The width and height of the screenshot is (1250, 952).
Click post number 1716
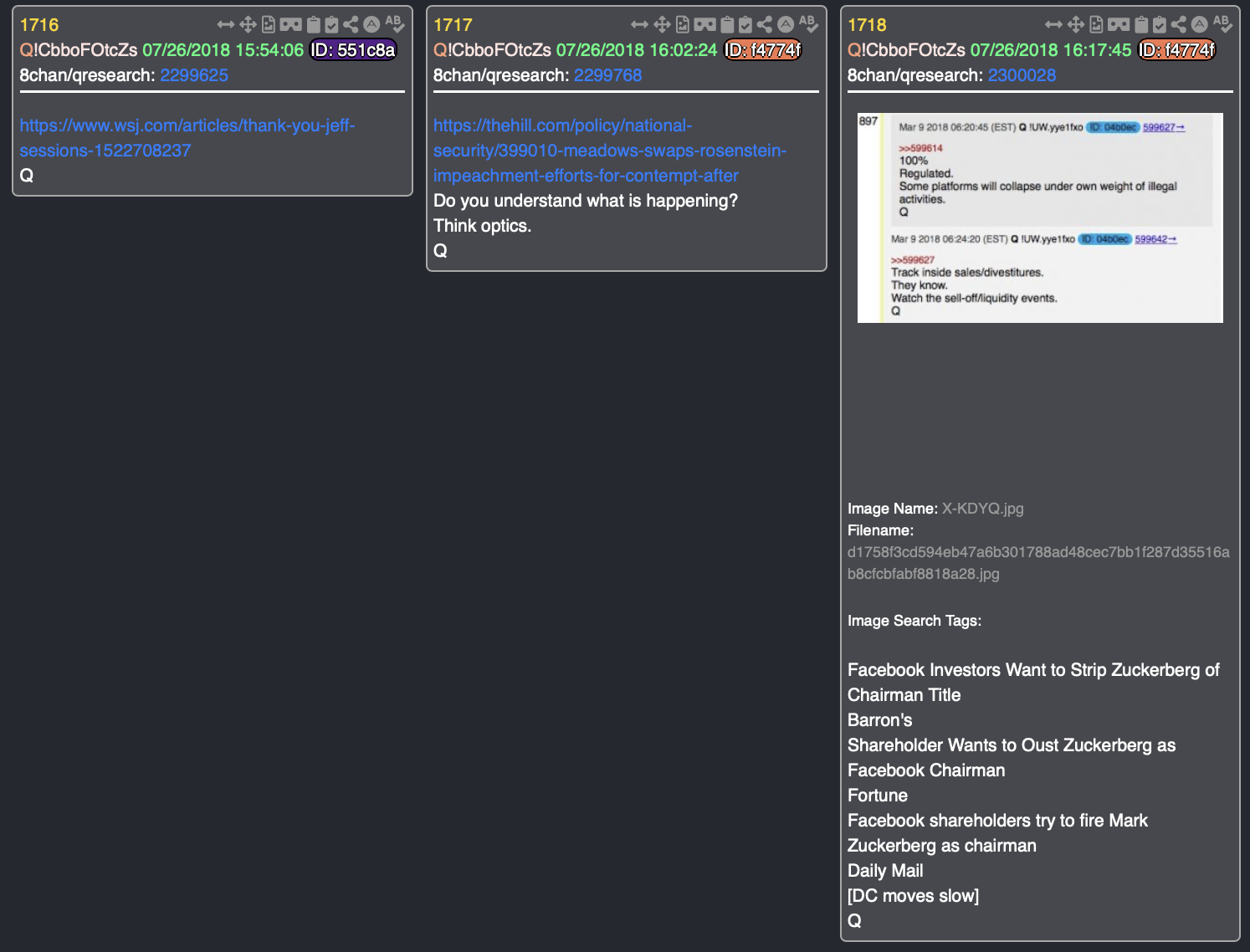(x=39, y=25)
